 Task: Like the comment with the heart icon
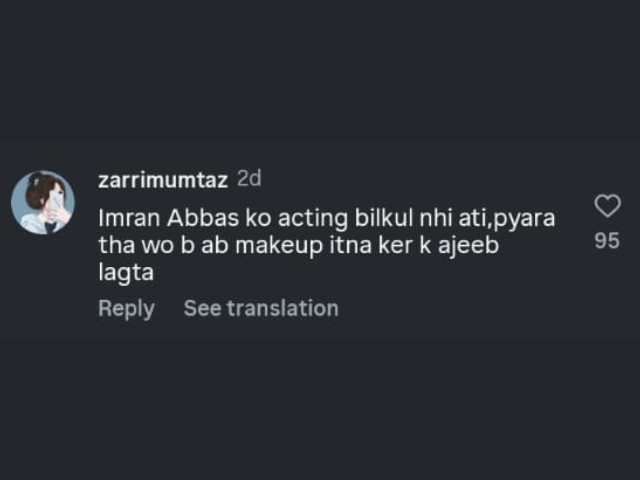[607, 206]
